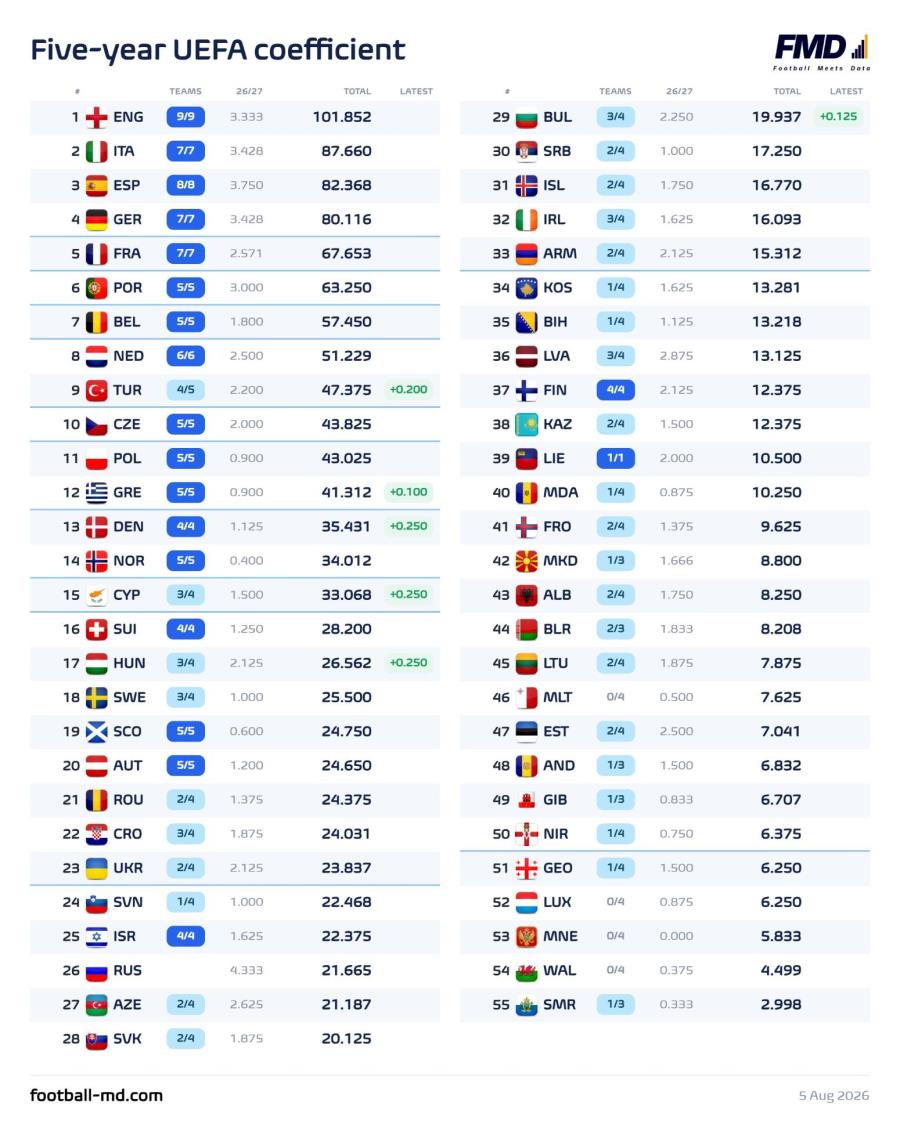
Task: Click the Scotland flag icon
Action: [x=96, y=732]
